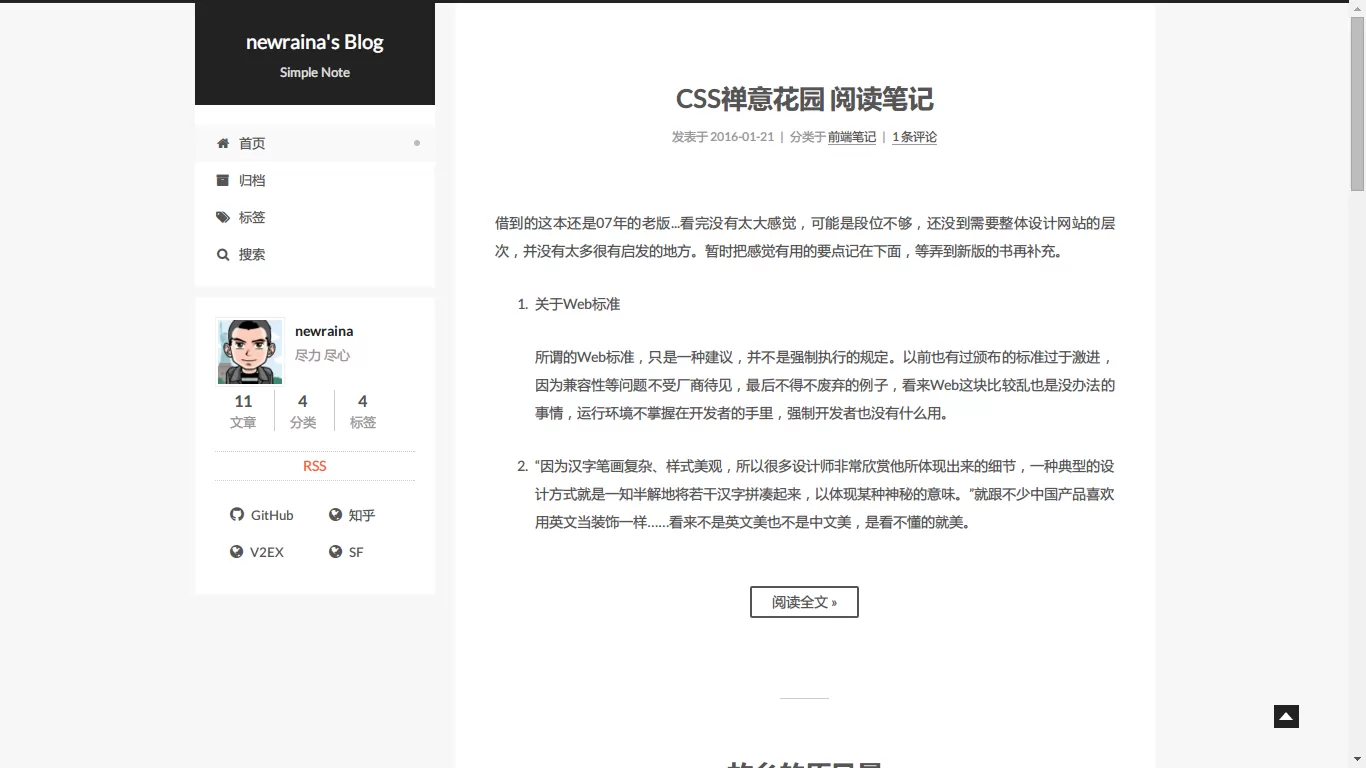Click the globe icon beside V2EX
The image size is (1366, 768).
coord(237,552)
